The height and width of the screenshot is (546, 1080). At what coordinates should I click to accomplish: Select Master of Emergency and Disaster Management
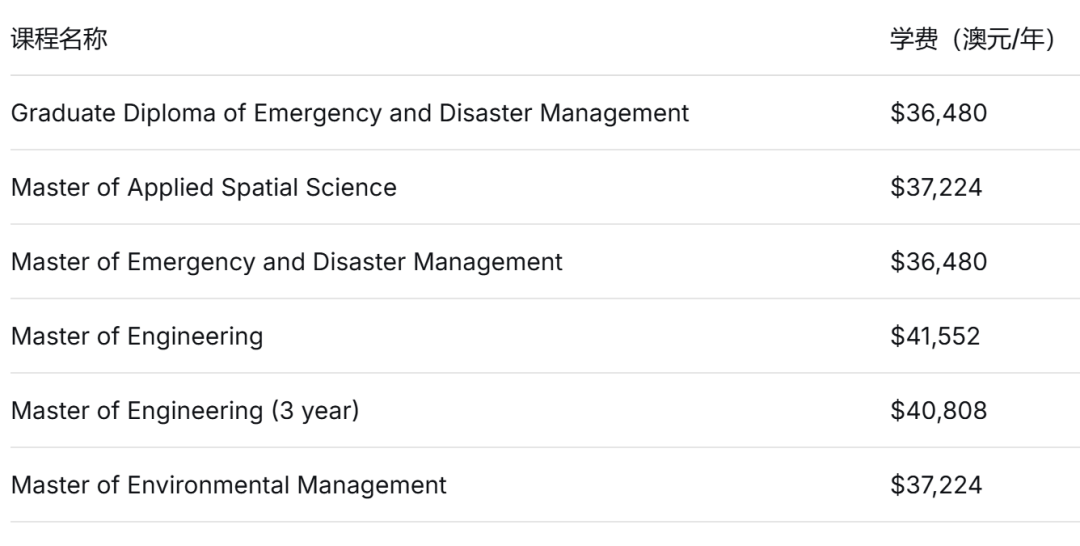click(286, 262)
